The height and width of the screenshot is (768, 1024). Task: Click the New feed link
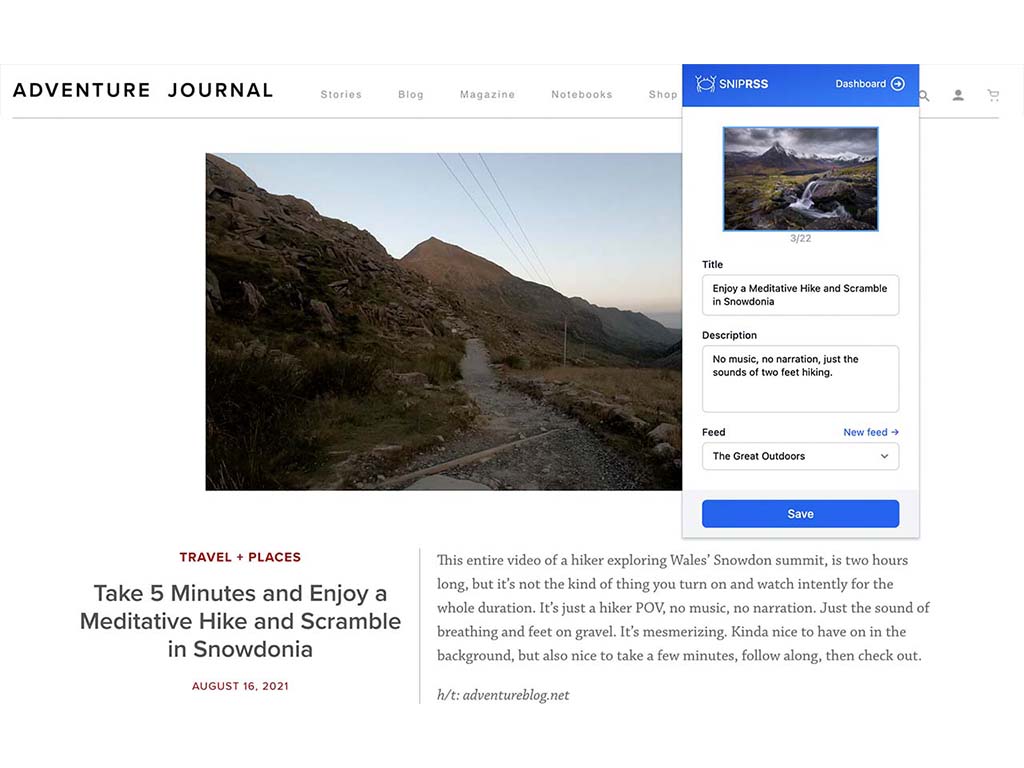(x=871, y=432)
